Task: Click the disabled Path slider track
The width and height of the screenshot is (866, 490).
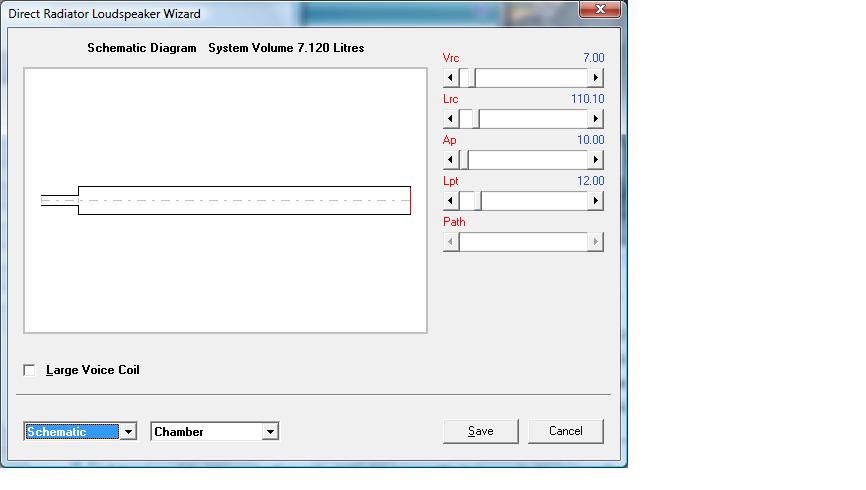Action: click(523, 241)
